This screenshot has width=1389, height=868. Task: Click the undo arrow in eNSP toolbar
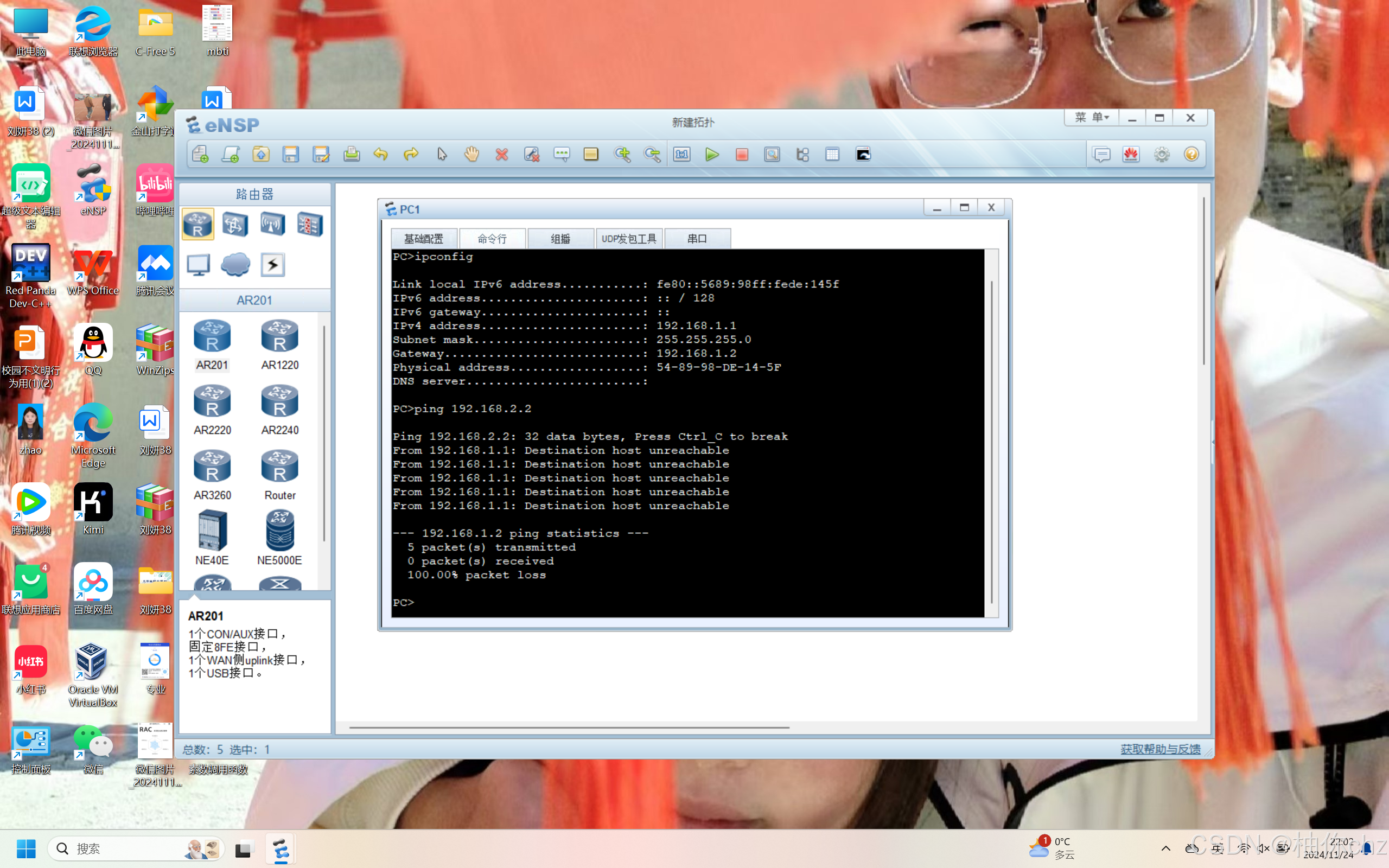tap(380, 155)
